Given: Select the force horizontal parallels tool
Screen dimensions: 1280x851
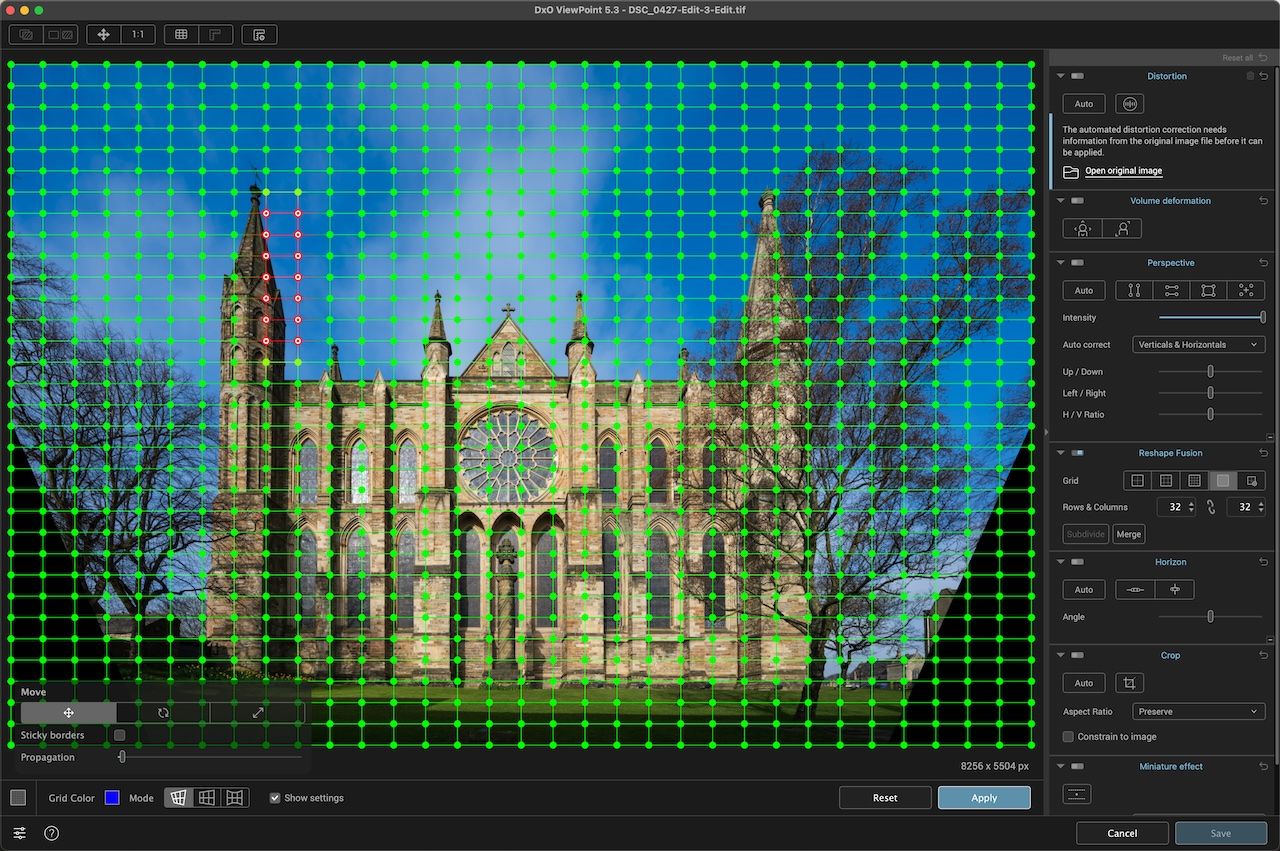Looking at the screenshot, I should pos(1171,290).
